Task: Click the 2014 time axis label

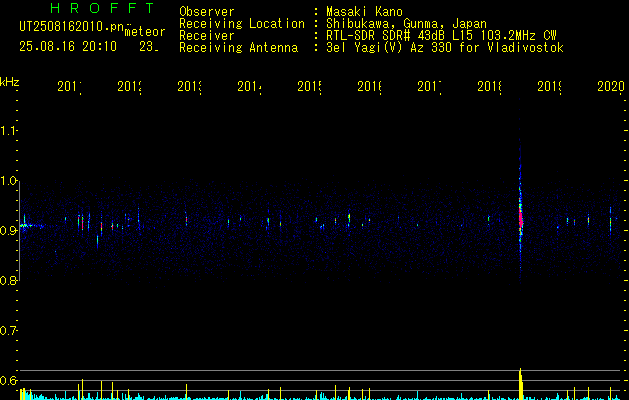Action: [x=250, y=86]
